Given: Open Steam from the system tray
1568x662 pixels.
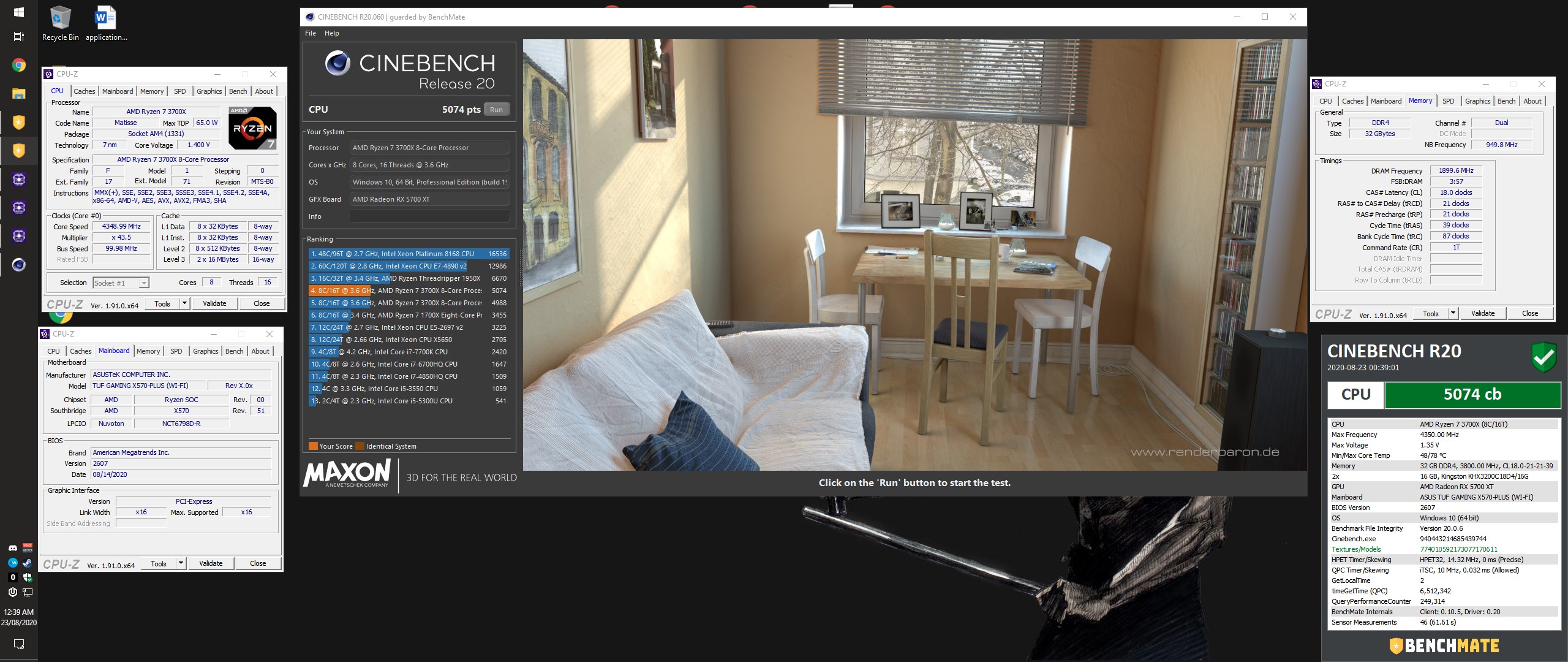Looking at the screenshot, I should click(x=28, y=562).
